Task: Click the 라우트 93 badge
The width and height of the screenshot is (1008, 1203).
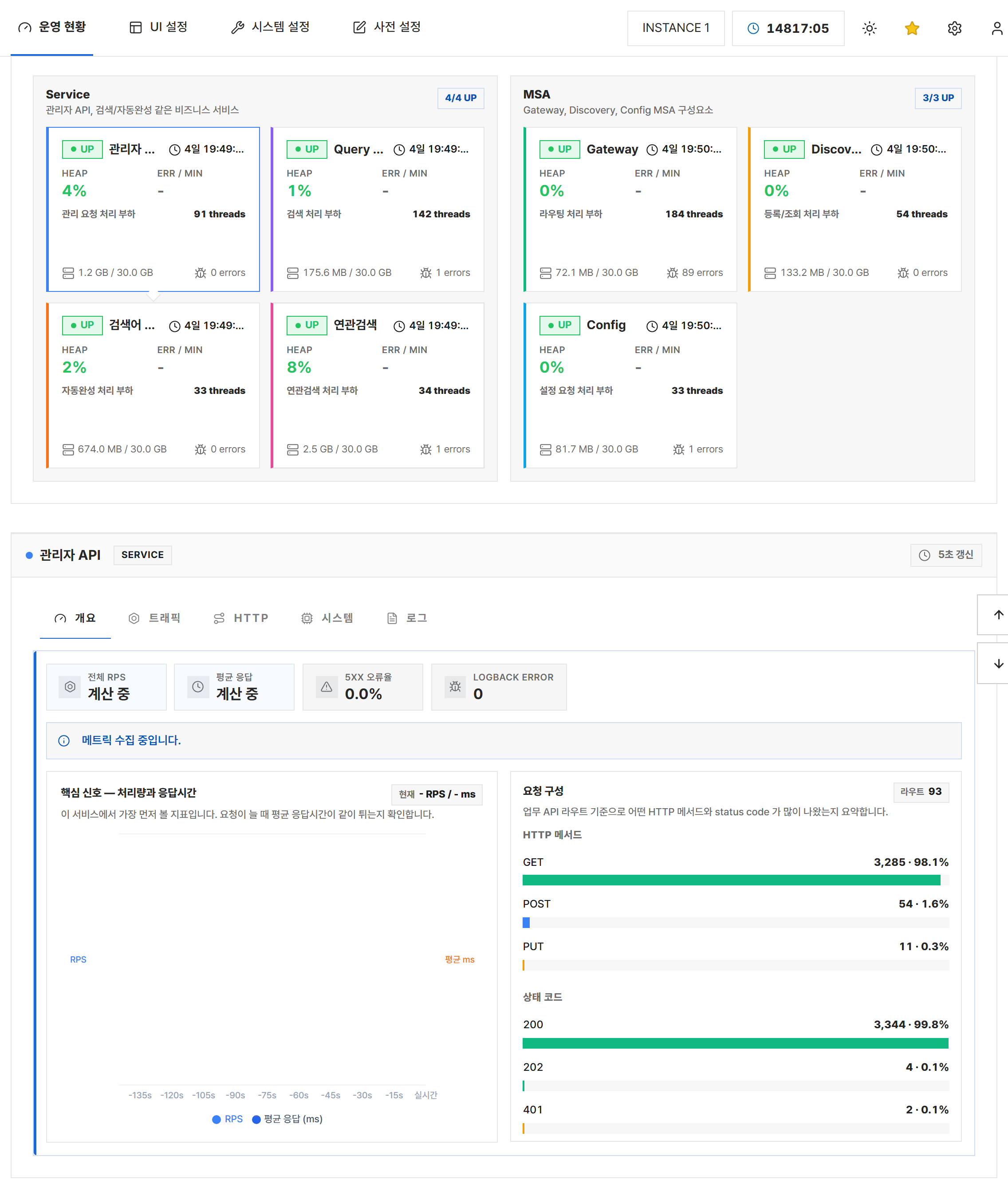Action: point(921,792)
